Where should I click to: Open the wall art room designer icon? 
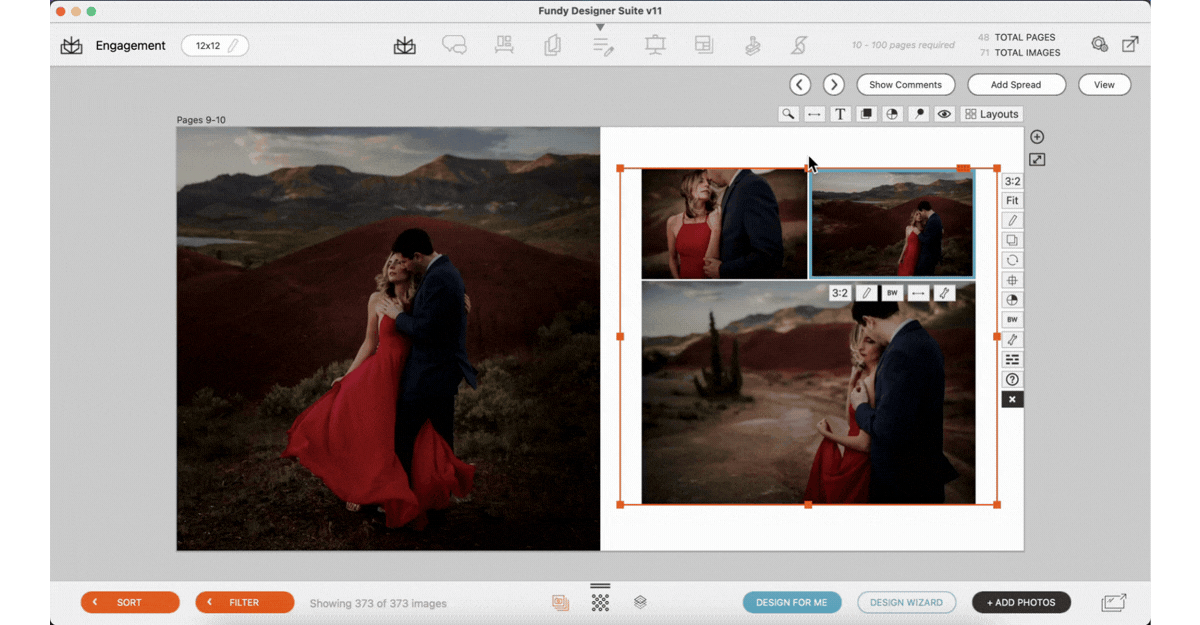click(x=504, y=45)
